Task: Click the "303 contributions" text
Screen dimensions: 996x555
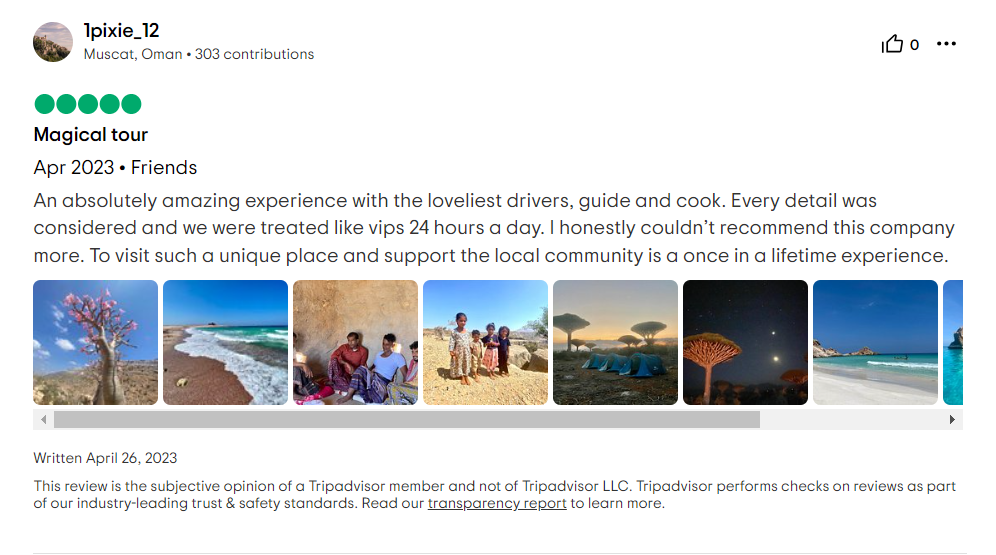Action: click(254, 54)
